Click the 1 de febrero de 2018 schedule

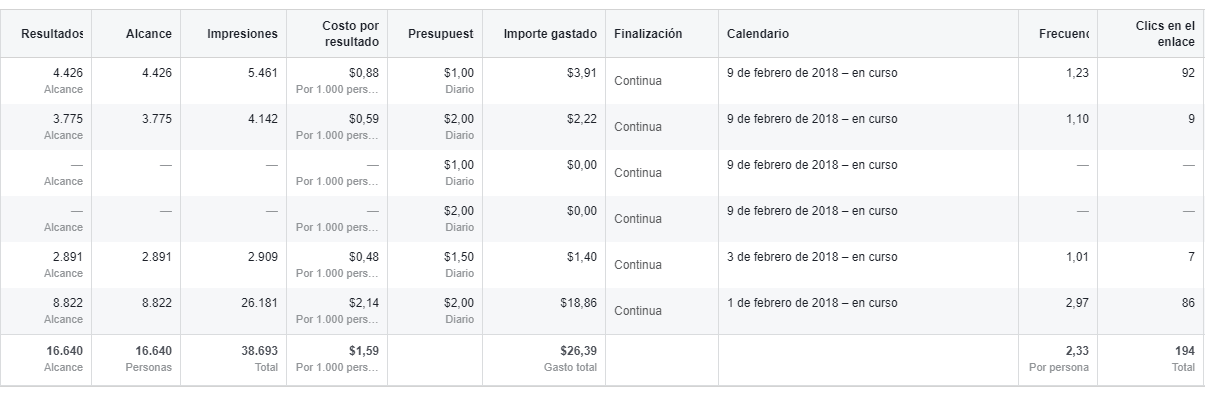(x=812, y=303)
